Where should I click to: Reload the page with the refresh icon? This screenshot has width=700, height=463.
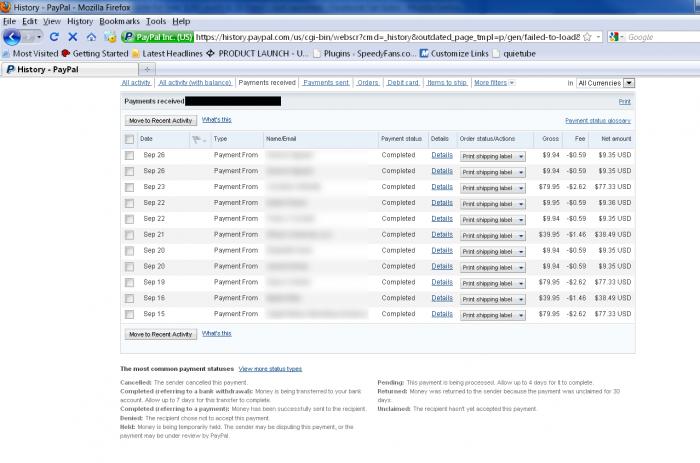tap(54, 37)
